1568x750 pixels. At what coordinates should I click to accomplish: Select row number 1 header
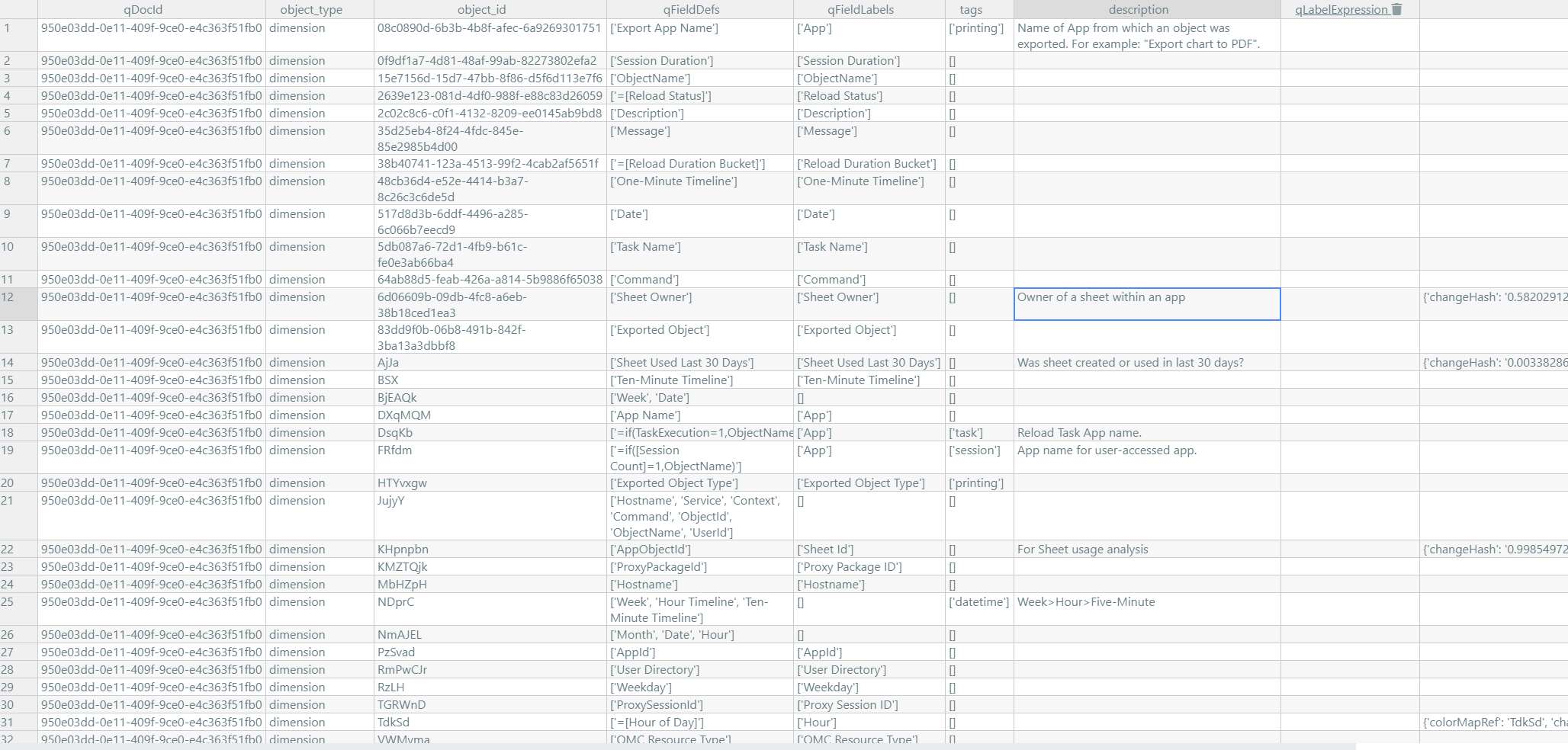pos(18,35)
